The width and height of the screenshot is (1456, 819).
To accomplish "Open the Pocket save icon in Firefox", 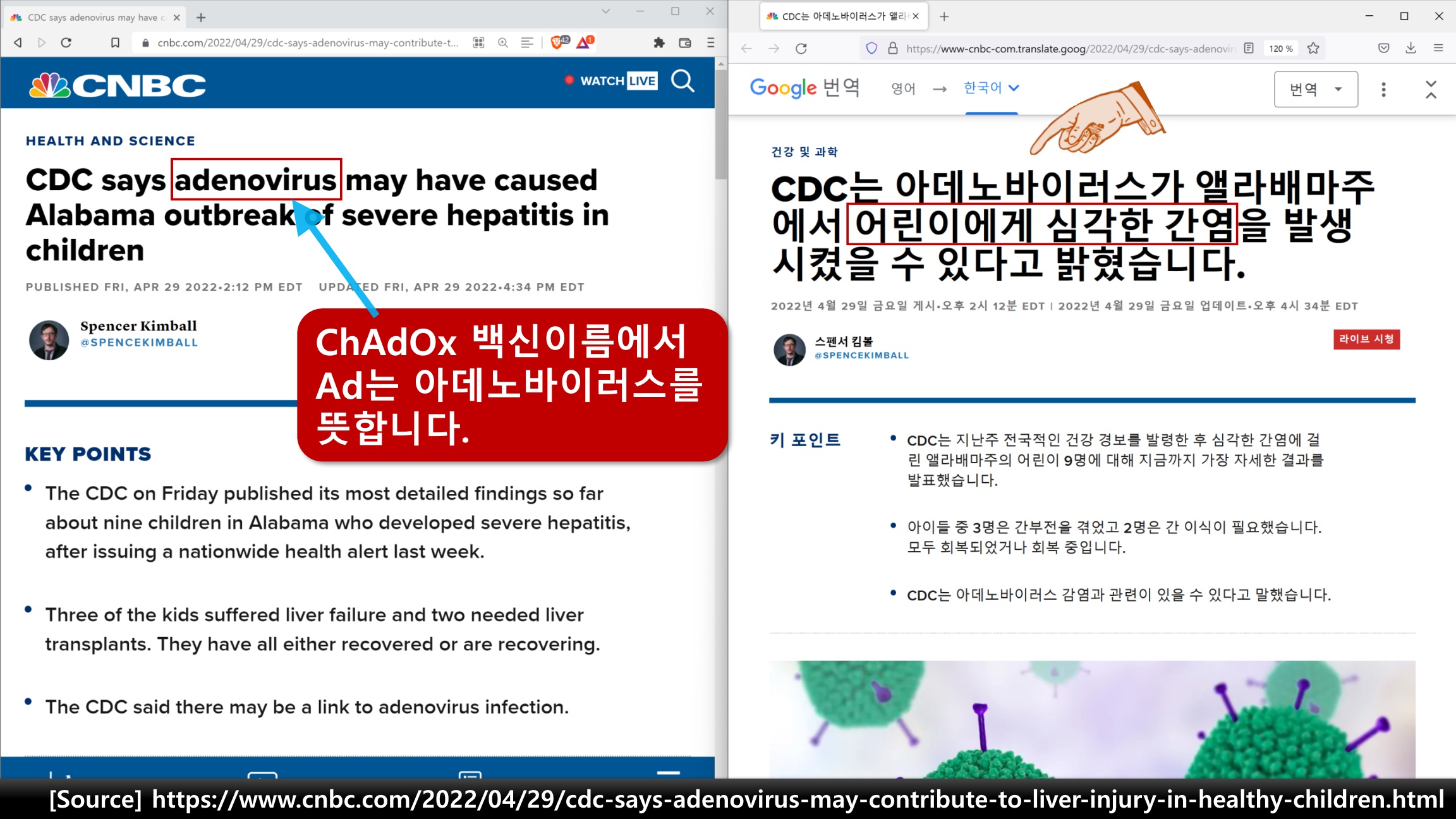I will (x=1383, y=48).
